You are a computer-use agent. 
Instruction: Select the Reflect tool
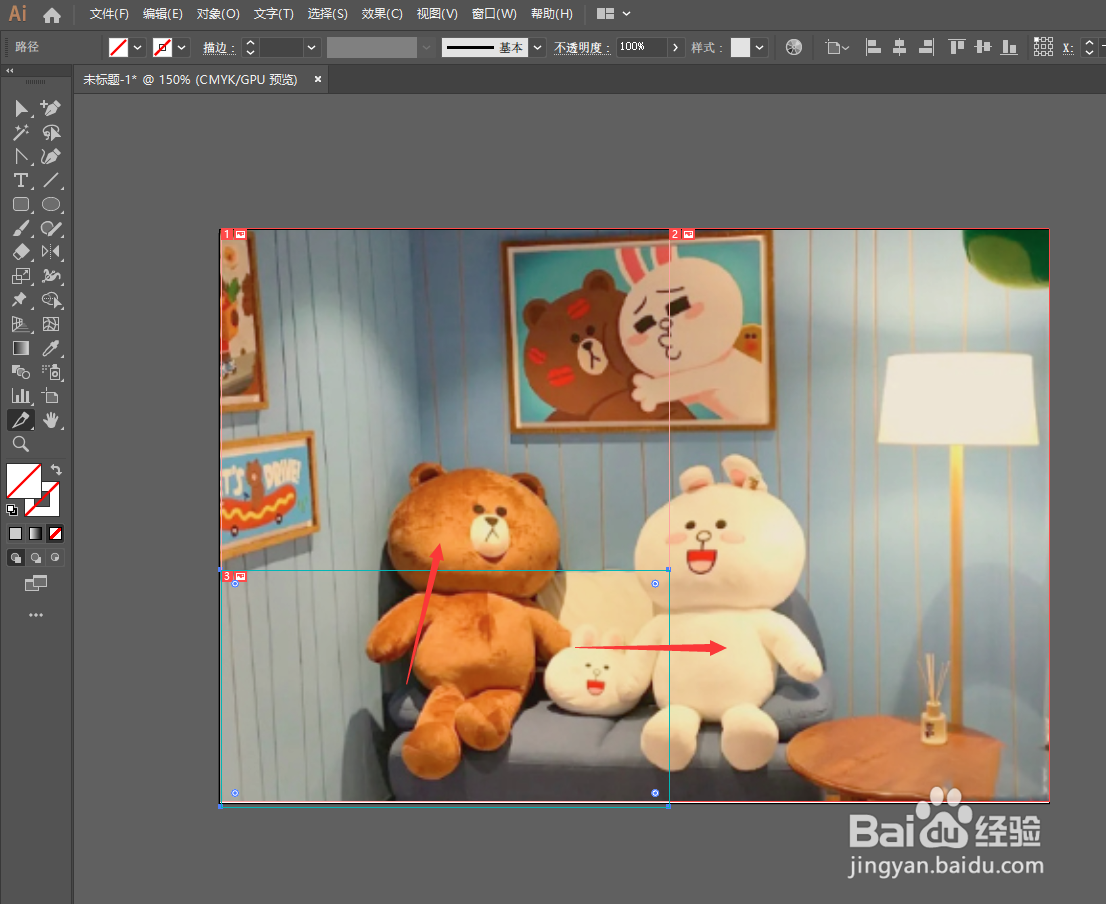51,252
